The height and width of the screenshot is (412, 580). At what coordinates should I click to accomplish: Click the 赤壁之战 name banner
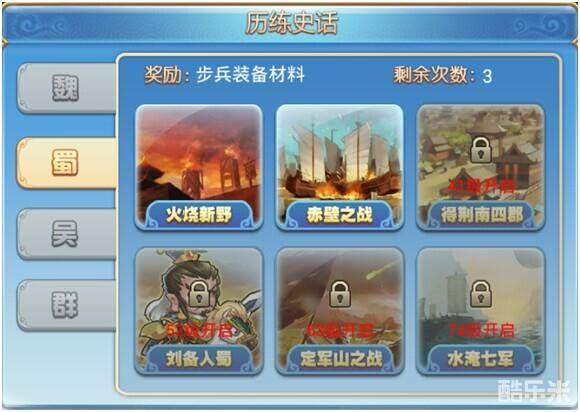pyautogui.click(x=340, y=215)
